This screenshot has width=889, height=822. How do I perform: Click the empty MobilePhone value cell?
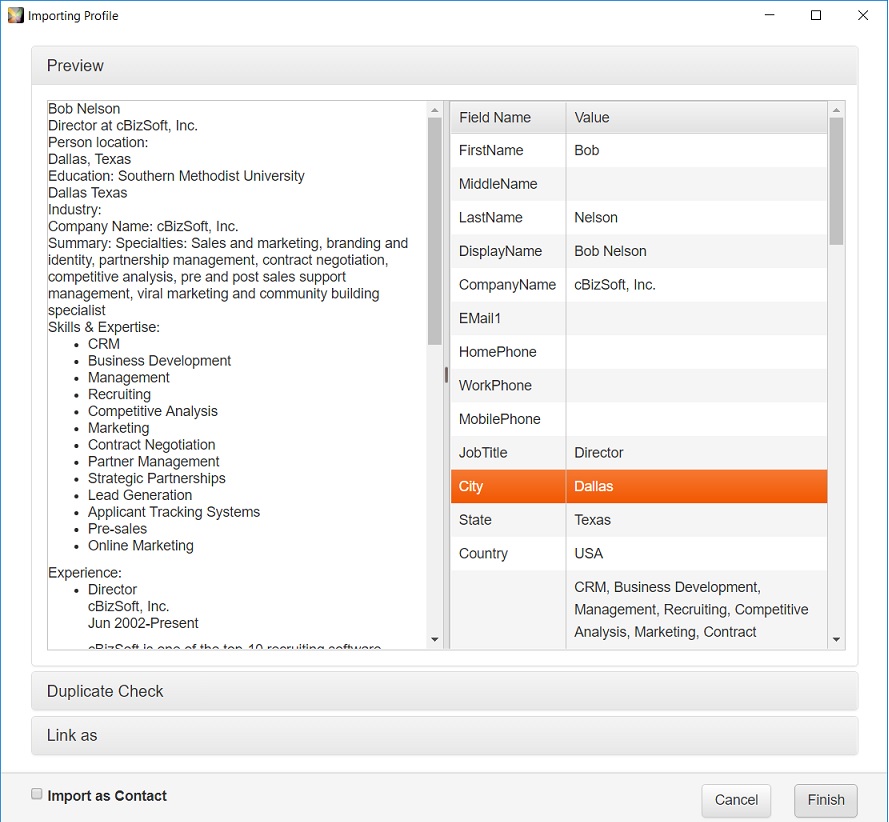click(697, 419)
